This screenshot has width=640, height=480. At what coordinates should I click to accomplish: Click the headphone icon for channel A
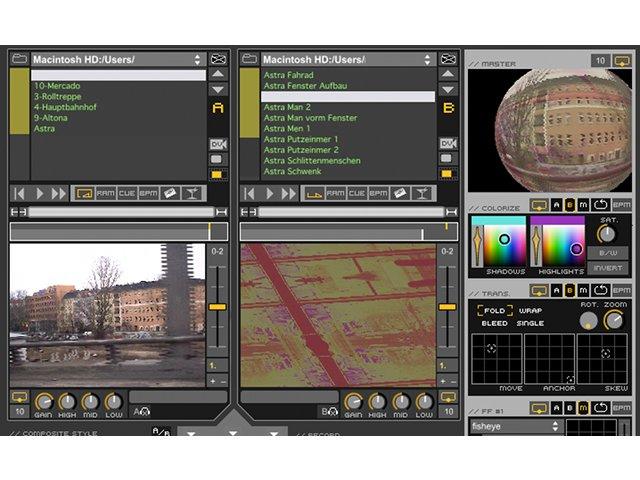(x=142, y=411)
